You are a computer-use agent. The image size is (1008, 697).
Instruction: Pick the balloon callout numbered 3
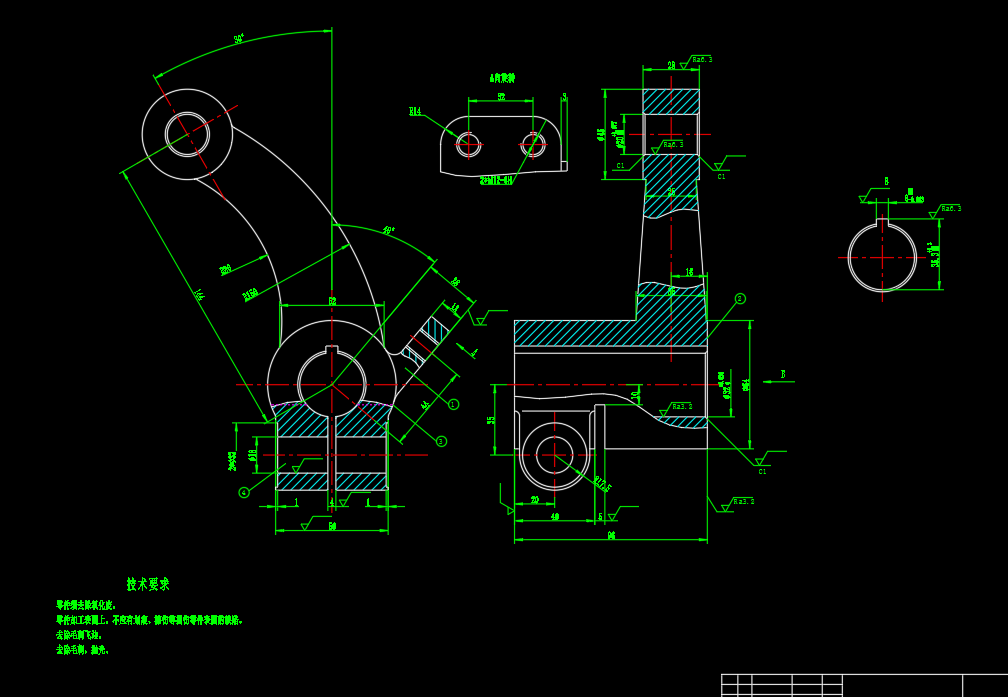click(x=441, y=441)
